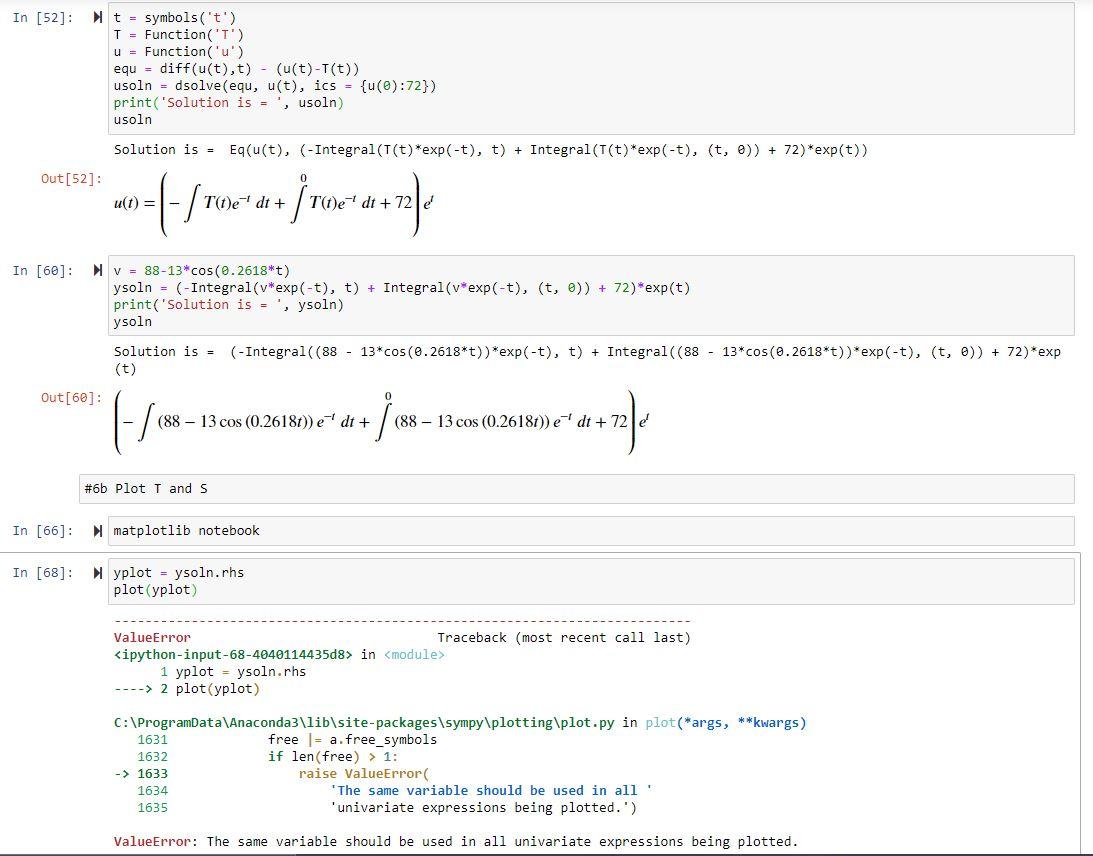
Task: Click the In [66]: prompt label
Action: click(x=43, y=531)
